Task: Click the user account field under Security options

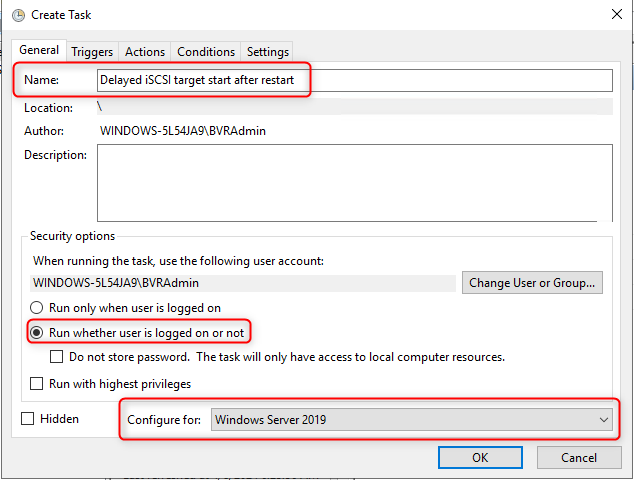Action: [x=242, y=283]
